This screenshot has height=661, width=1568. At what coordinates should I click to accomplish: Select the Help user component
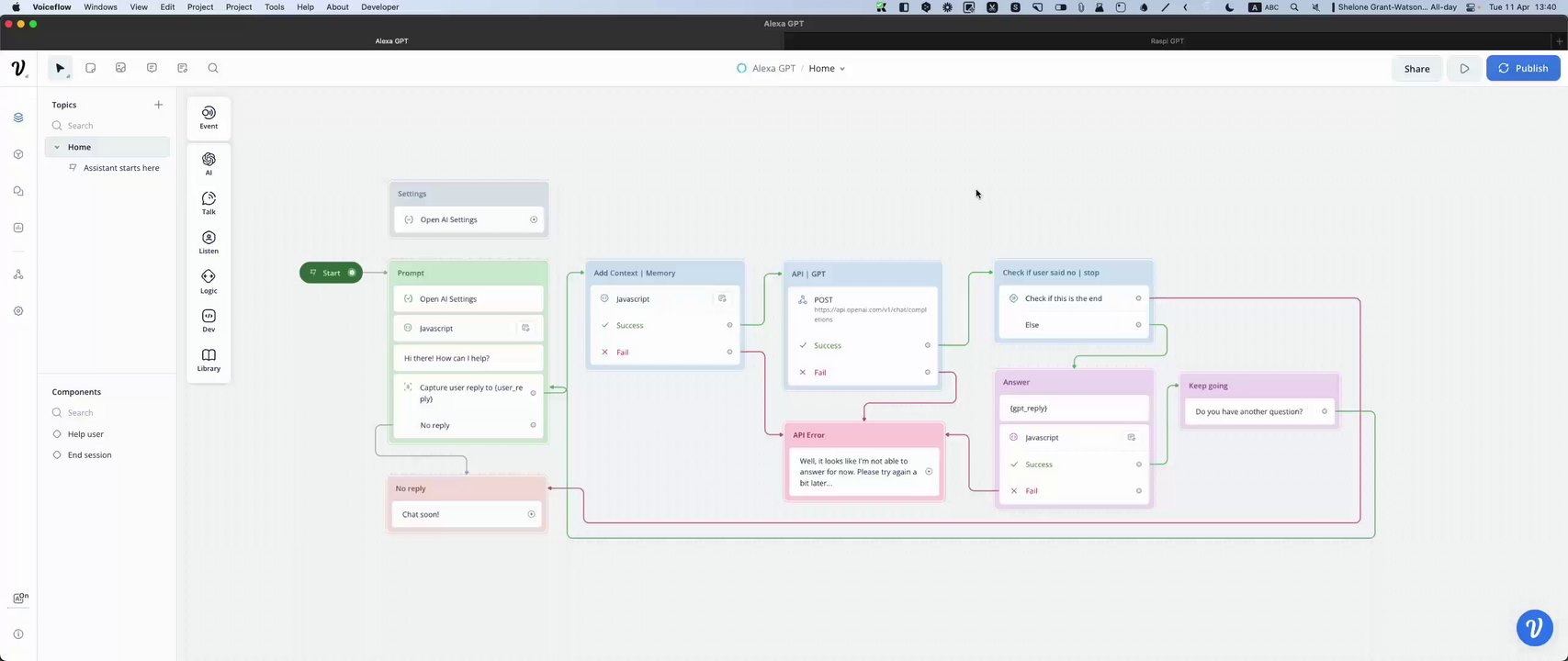(x=85, y=434)
